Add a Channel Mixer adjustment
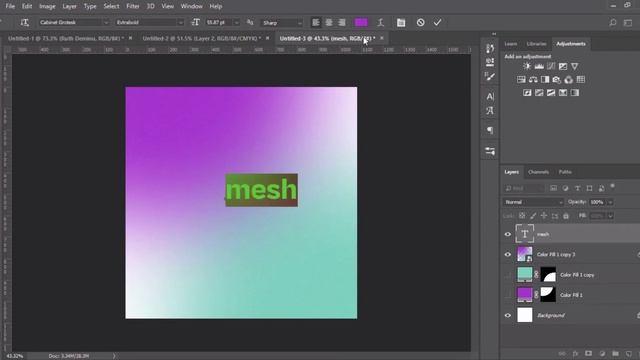Screen dimensions: 640x360 [x=569, y=80]
